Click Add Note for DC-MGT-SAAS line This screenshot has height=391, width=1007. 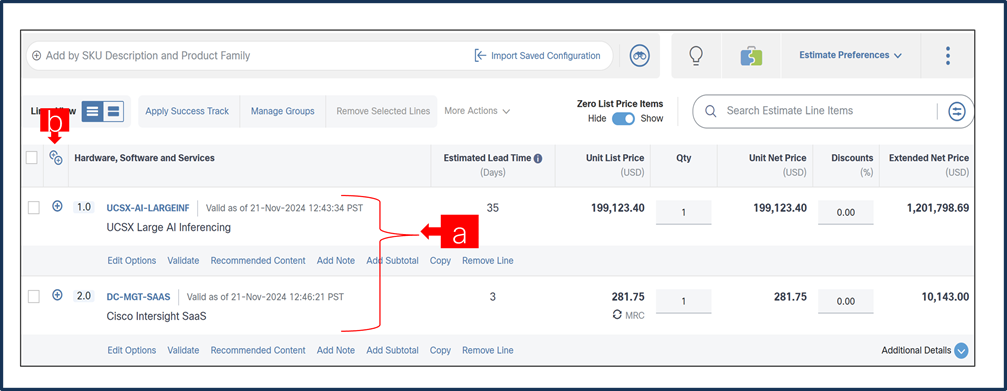pos(336,351)
